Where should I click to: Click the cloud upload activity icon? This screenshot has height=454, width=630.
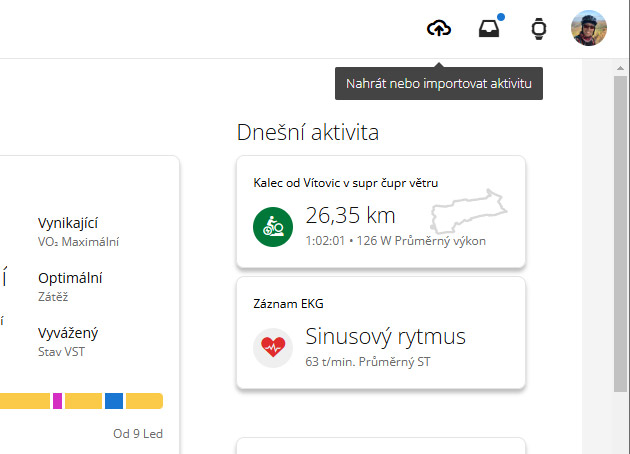coord(439,29)
